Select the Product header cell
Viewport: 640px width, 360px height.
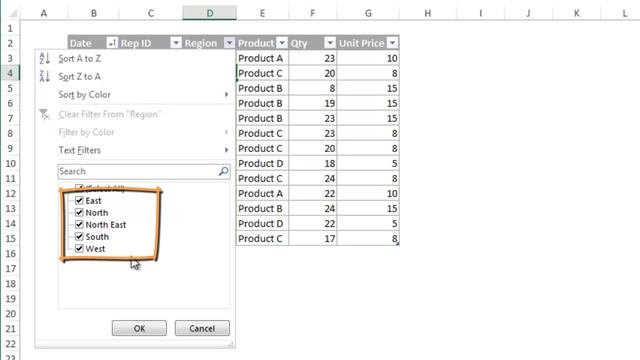pos(262,43)
